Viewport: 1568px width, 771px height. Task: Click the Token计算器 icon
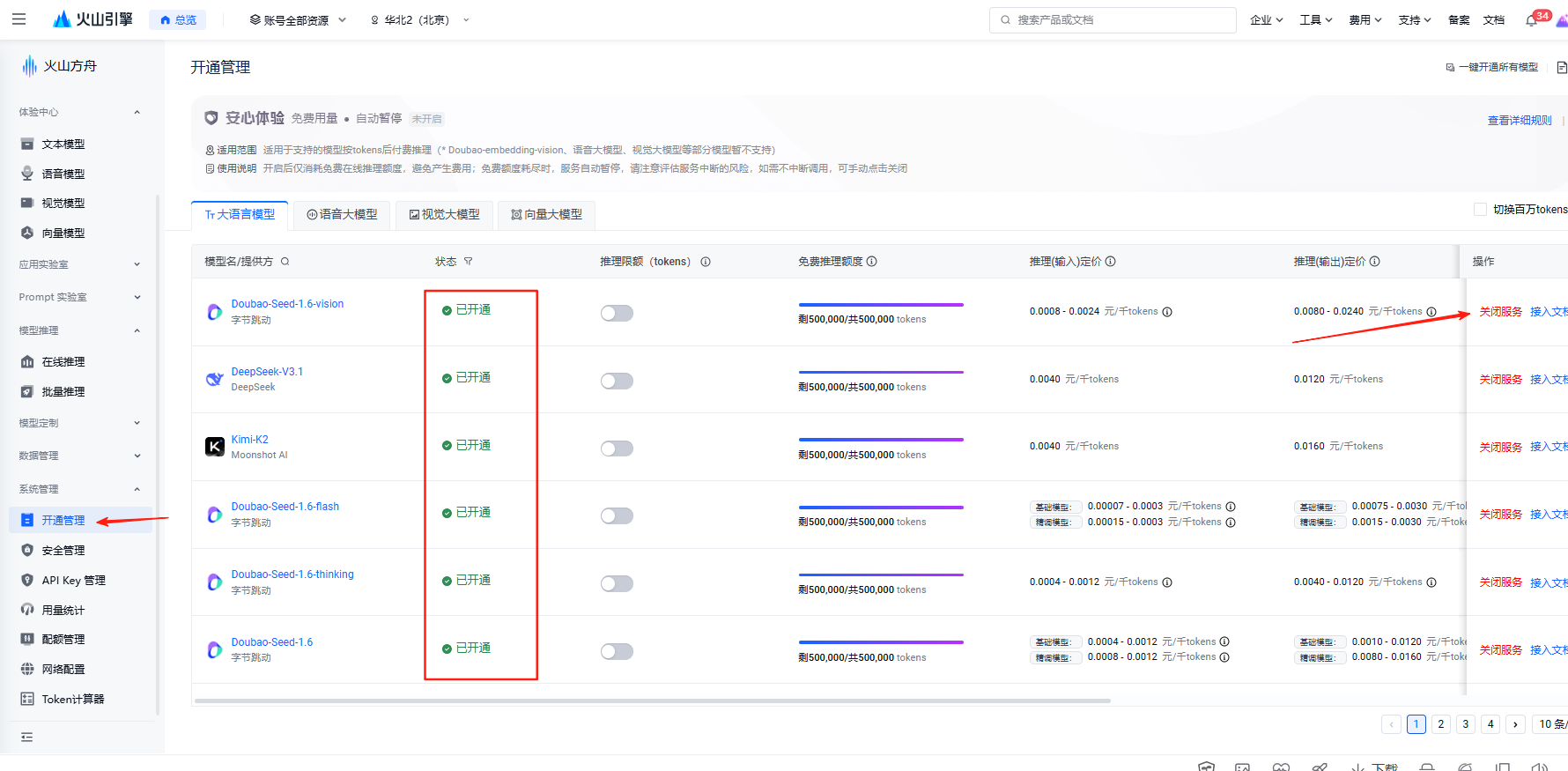point(27,699)
